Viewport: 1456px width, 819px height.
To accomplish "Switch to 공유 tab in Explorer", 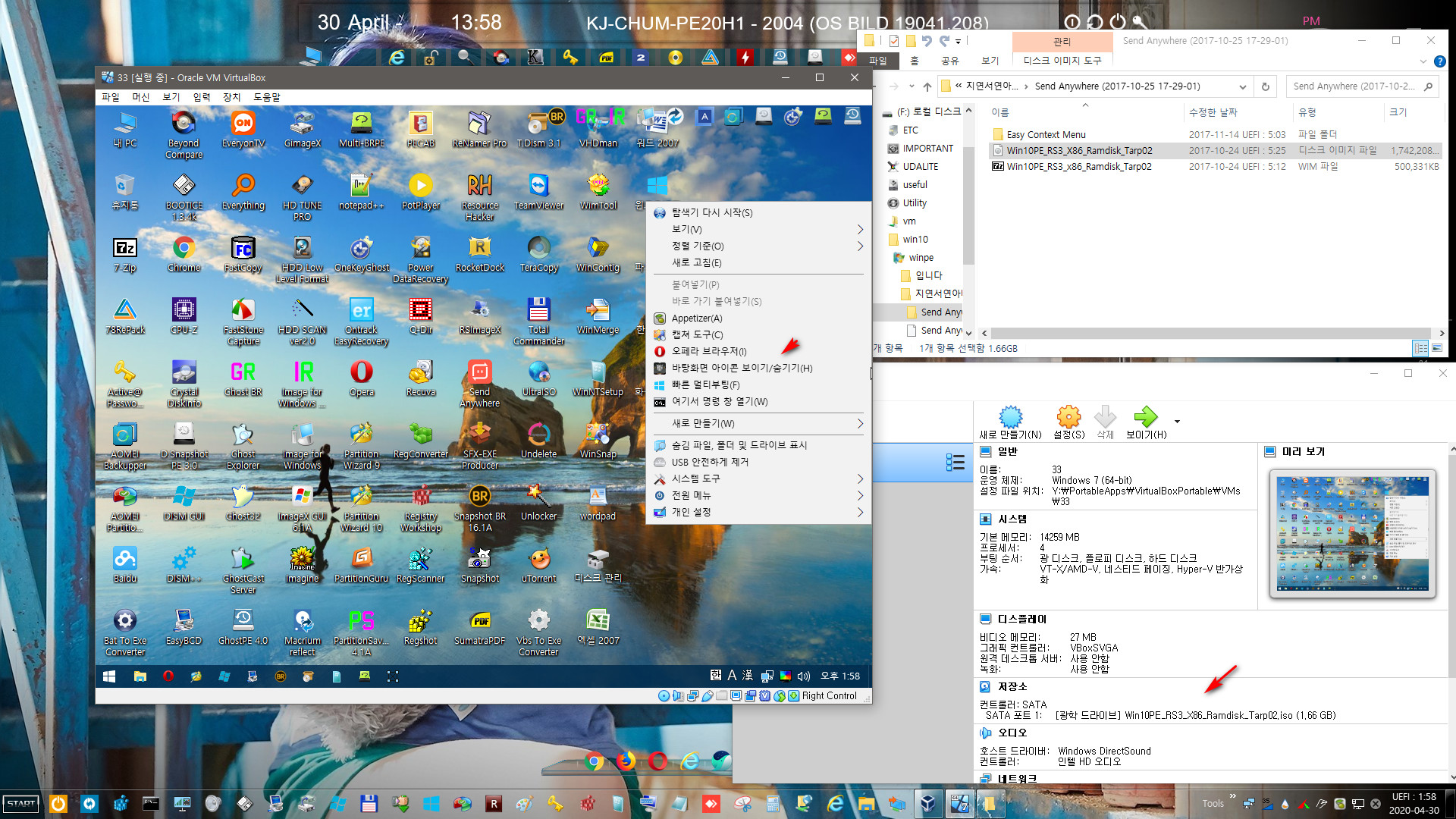I will click(950, 61).
